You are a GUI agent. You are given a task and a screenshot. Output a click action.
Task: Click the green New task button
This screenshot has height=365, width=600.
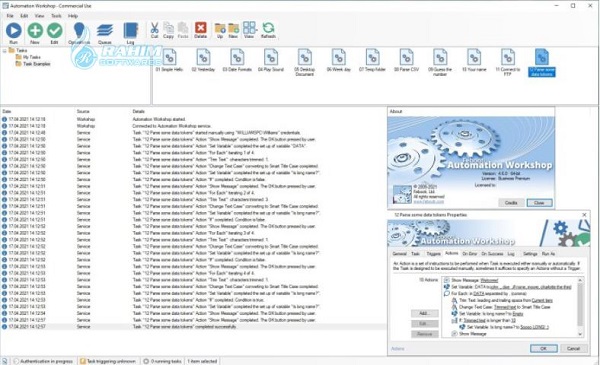35,33
